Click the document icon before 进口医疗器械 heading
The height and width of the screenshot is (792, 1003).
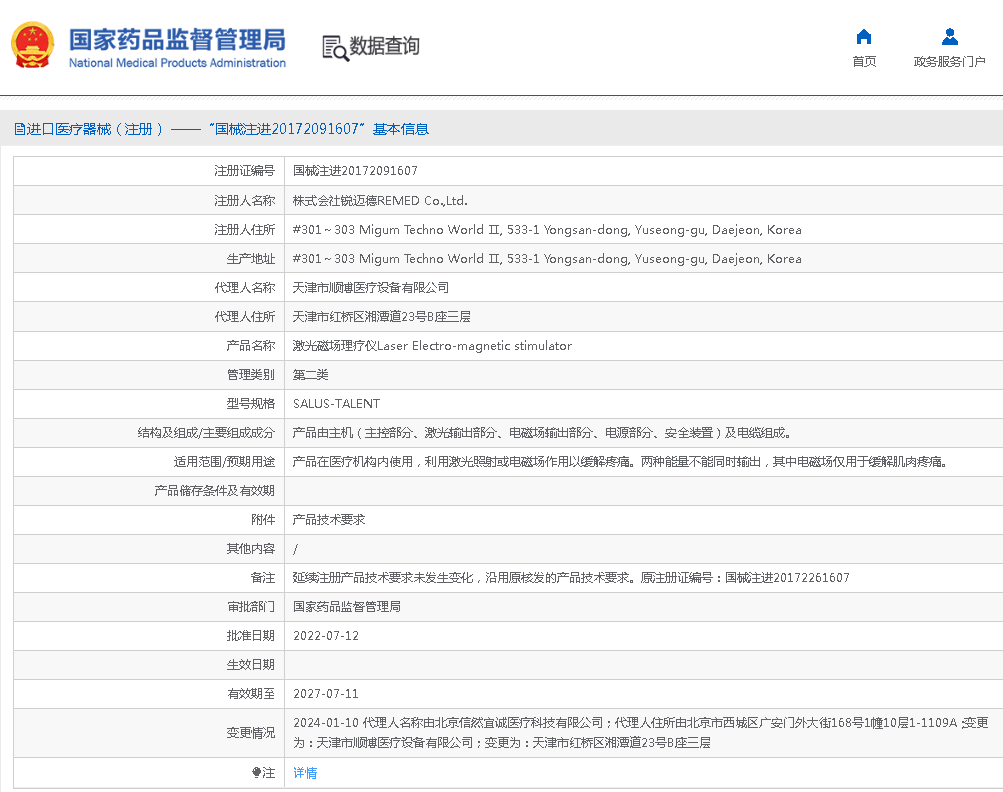point(19,129)
